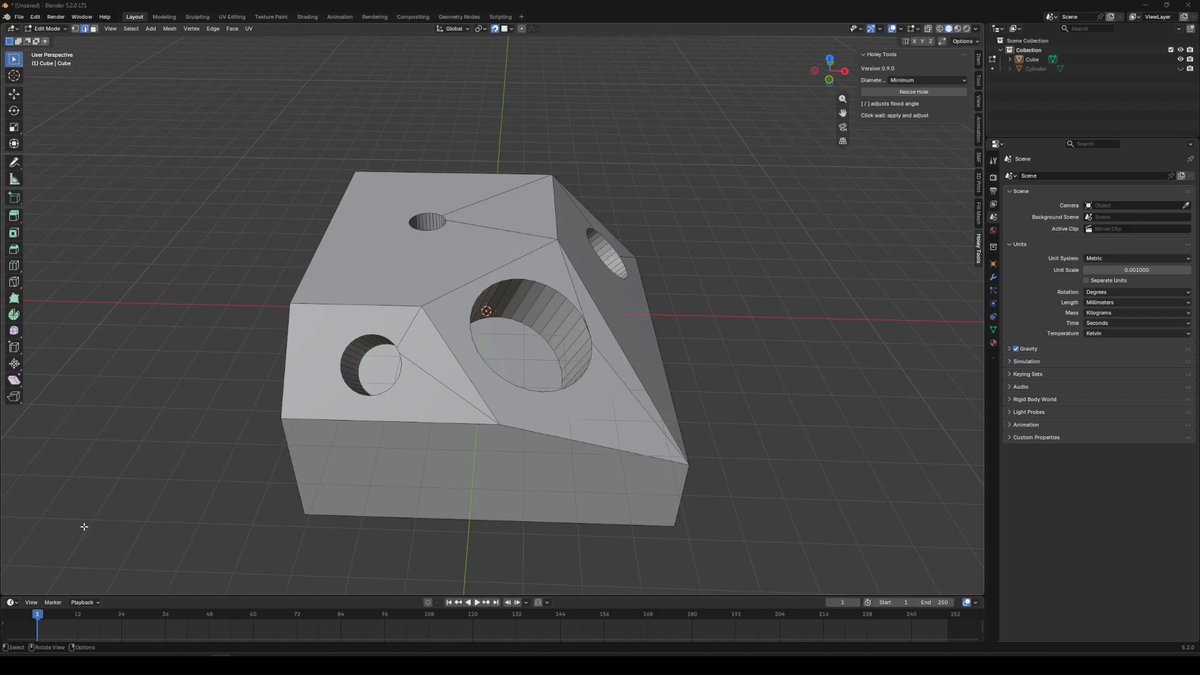
Task: Select the Select Box tool
Action: pos(14,59)
